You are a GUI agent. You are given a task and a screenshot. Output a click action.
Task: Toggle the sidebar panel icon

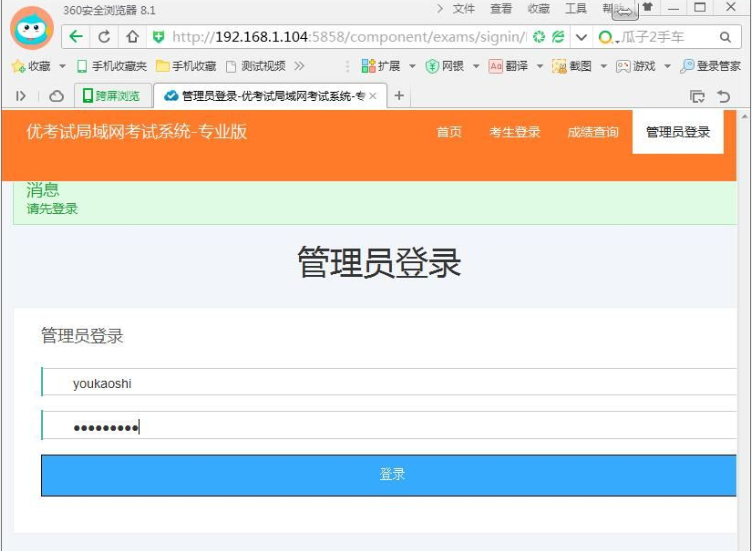click(x=21, y=96)
